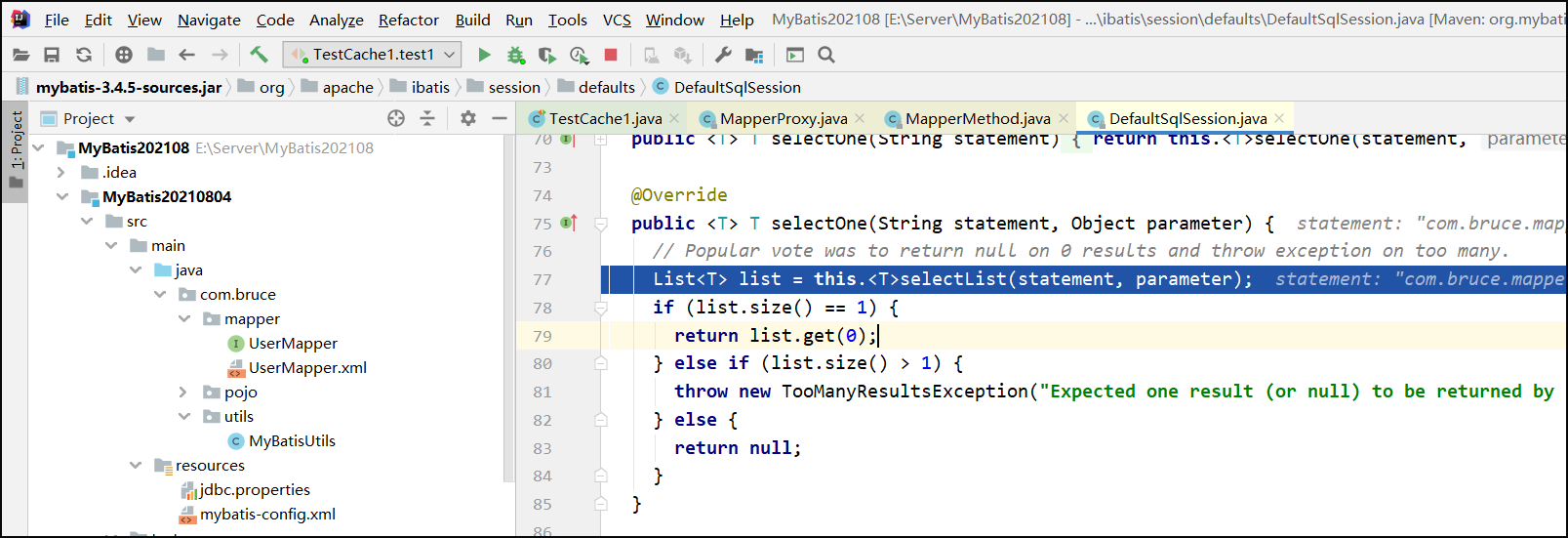Screen dimensions: 1568x538
Task: Run with Coverage shield icon
Action: (x=547, y=55)
